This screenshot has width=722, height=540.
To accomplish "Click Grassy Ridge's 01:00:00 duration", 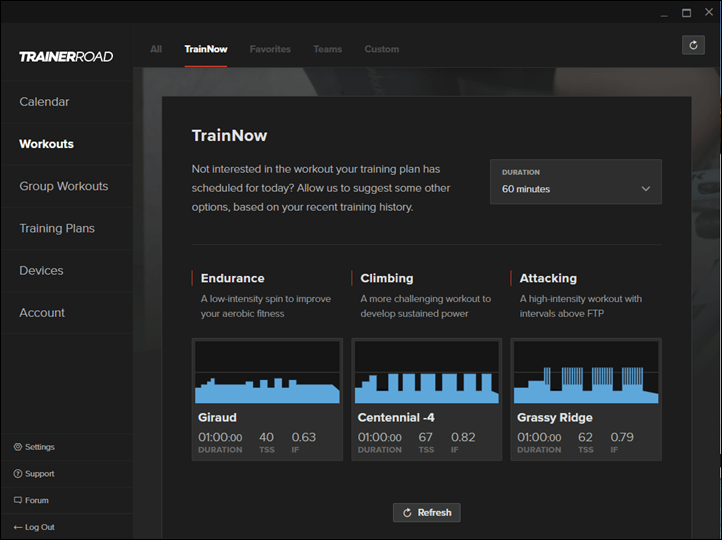I will 539,437.
